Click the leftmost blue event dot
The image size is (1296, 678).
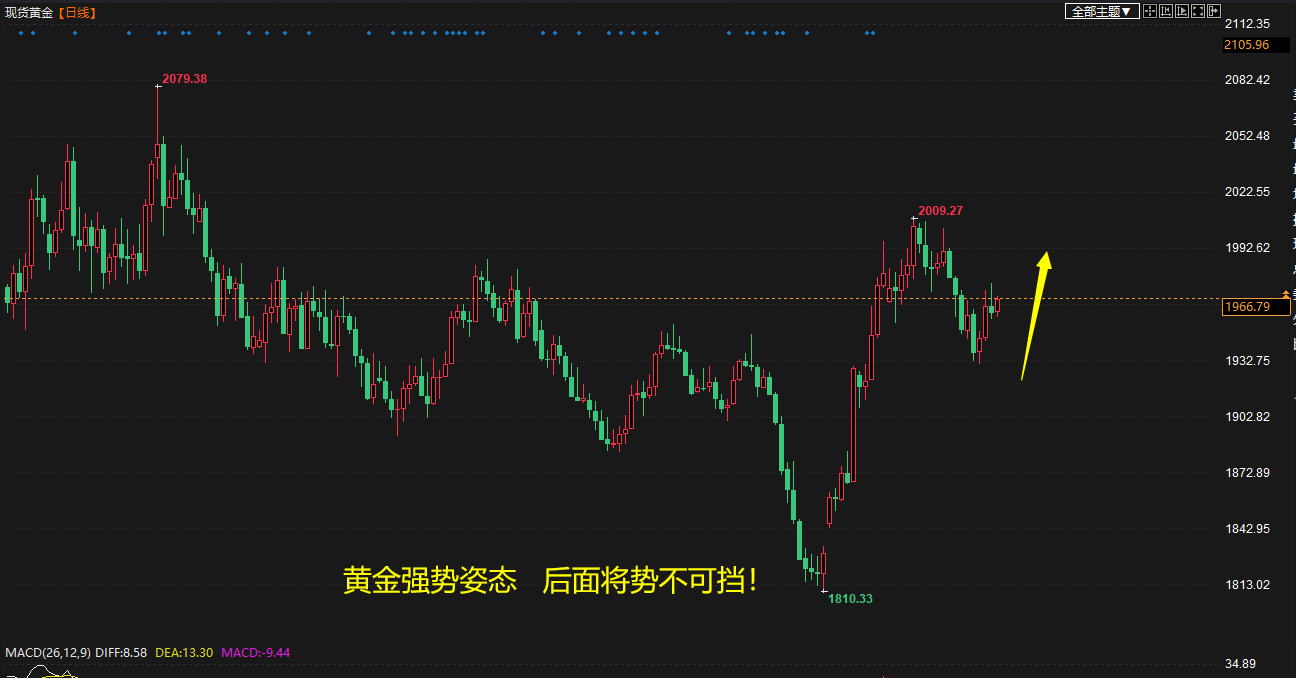(x=21, y=33)
